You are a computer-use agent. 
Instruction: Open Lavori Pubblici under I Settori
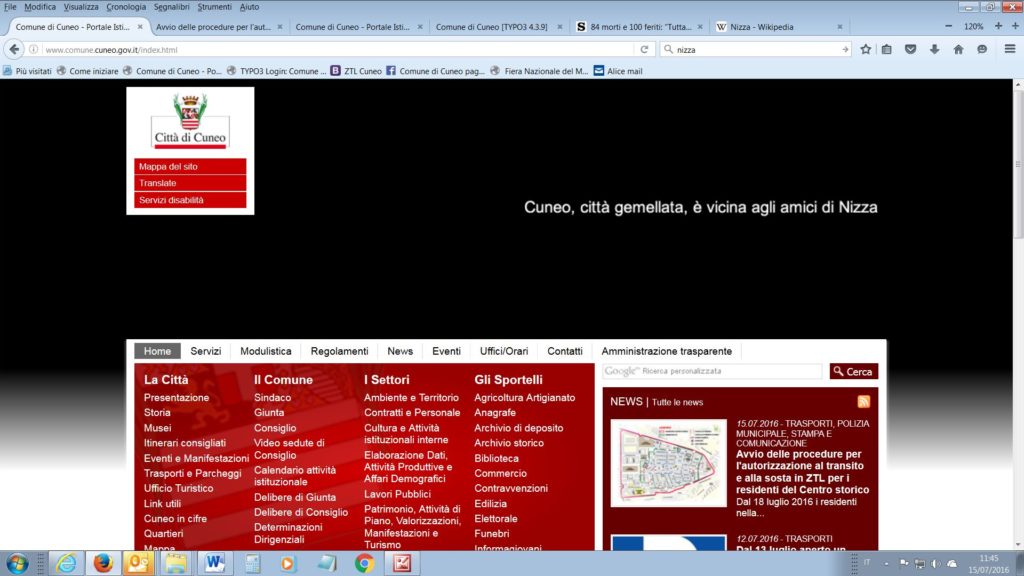coord(397,494)
